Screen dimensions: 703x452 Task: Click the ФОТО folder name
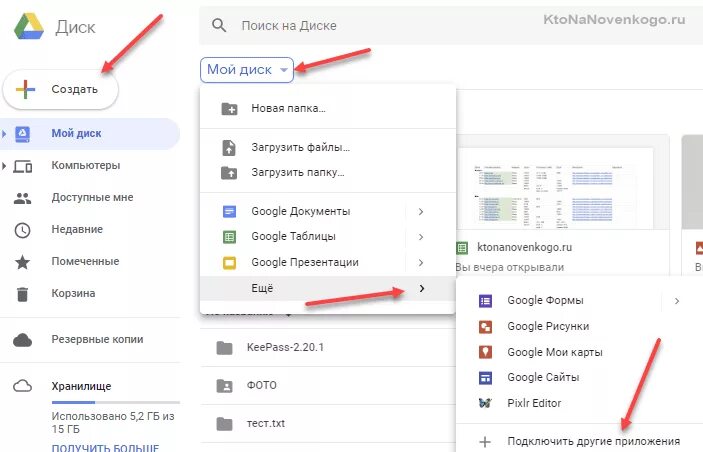click(x=262, y=386)
